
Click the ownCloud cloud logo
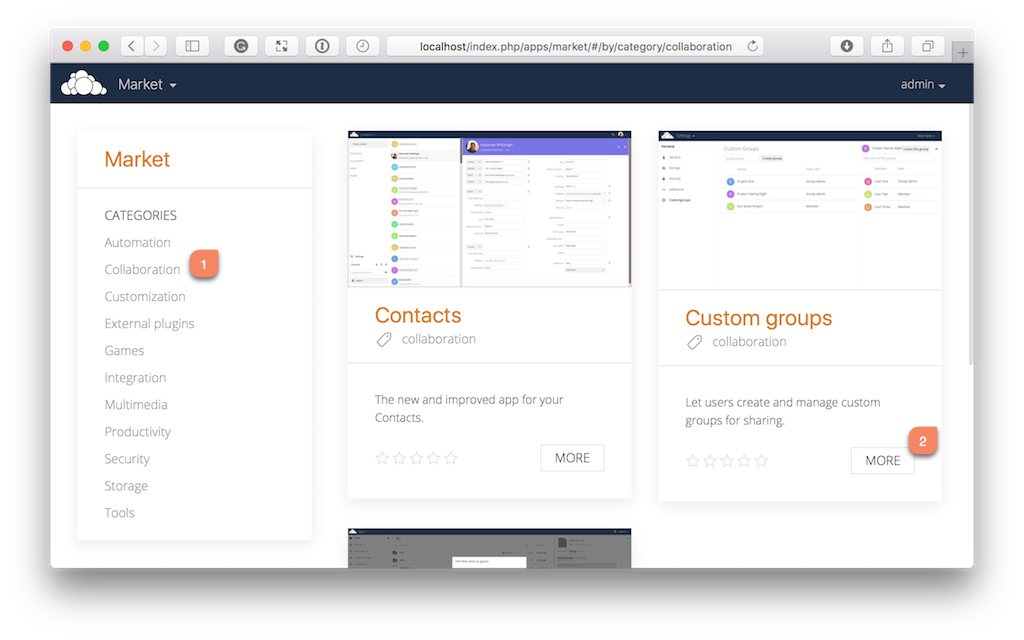pos(81,84)
